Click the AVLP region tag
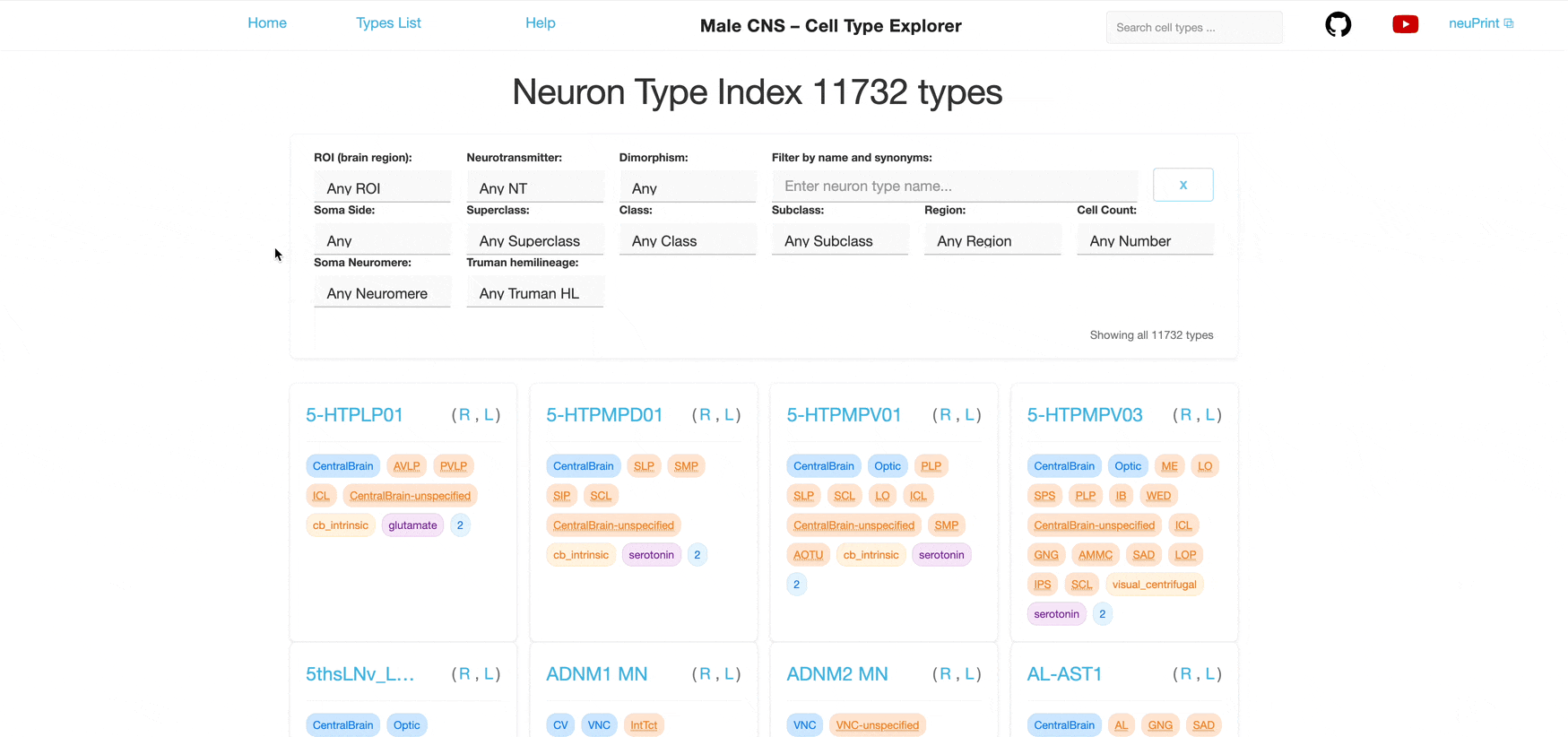 pyautogui.click(x=406, y=466)
